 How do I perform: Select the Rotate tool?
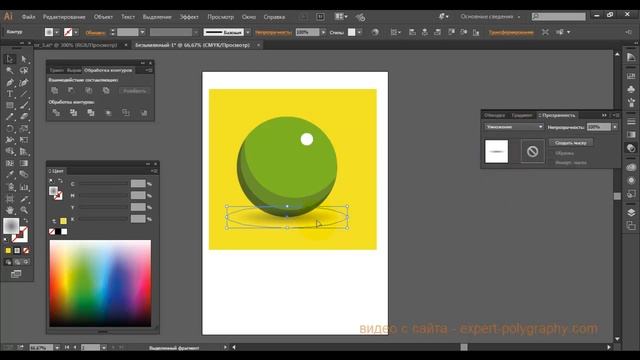click(10, 129)
